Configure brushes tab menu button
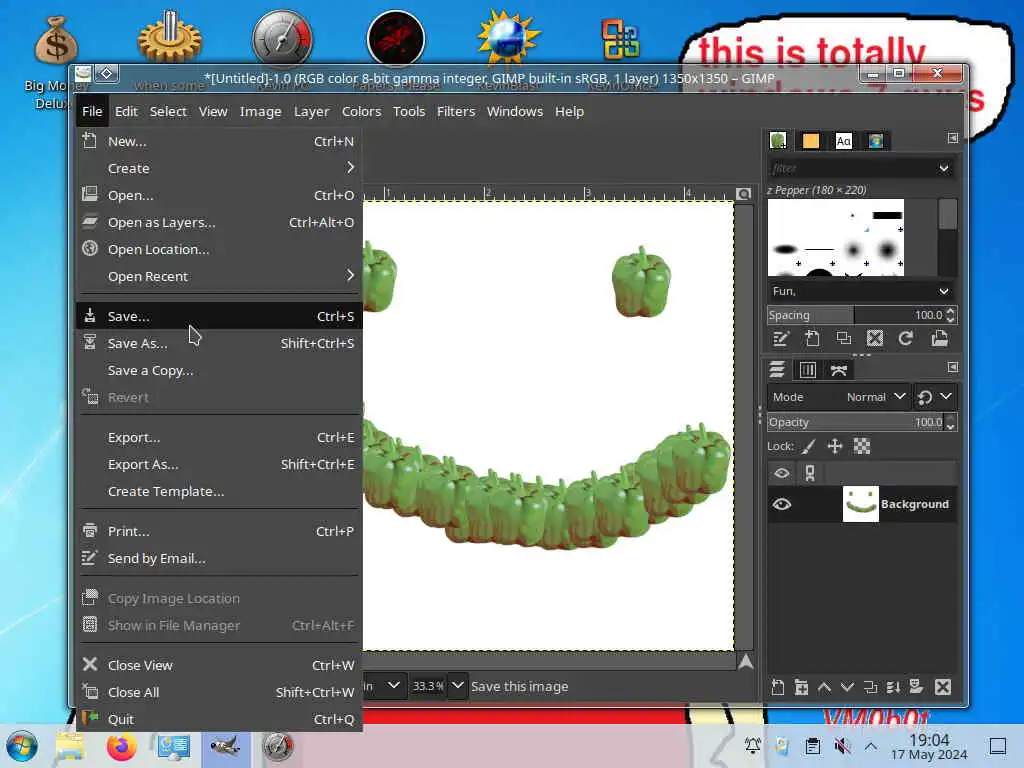Screen dimensions: 1024x768 point(953,138)
